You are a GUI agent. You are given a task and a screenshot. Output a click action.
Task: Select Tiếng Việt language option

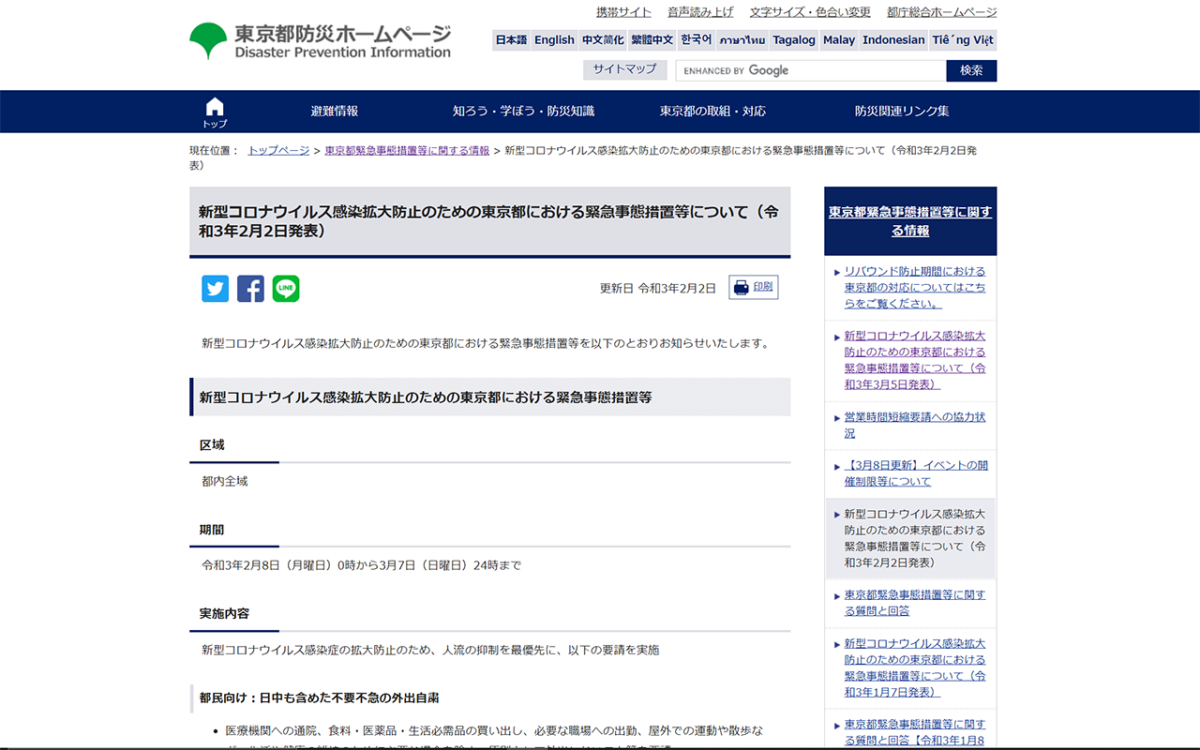[x=963, y=40]
